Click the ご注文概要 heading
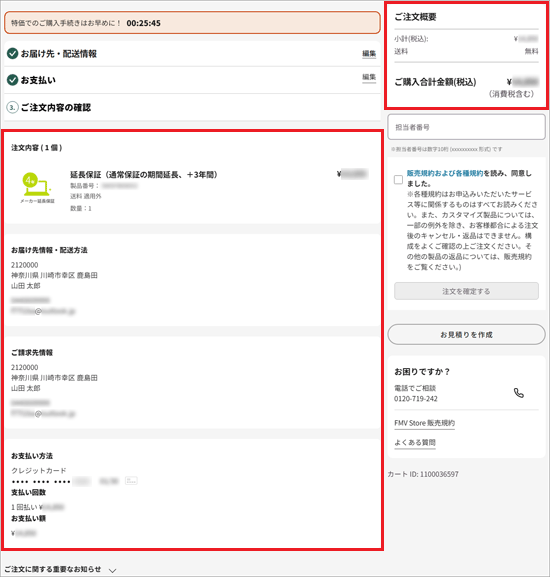Screen dimensions: 550x577 (x=415, y=17)
